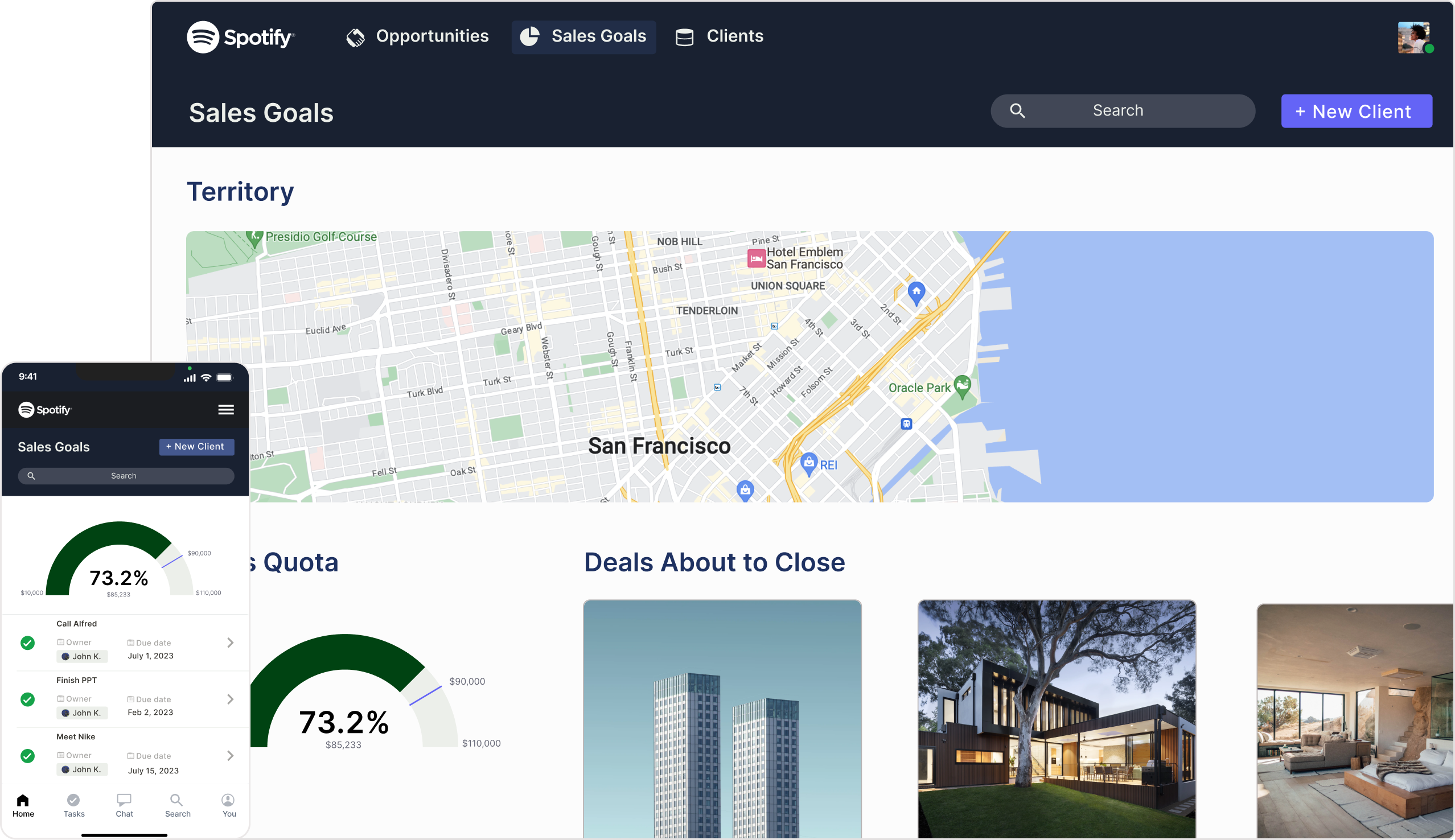Tap the Search icon in mobile bottom nav

click(176, 800)
